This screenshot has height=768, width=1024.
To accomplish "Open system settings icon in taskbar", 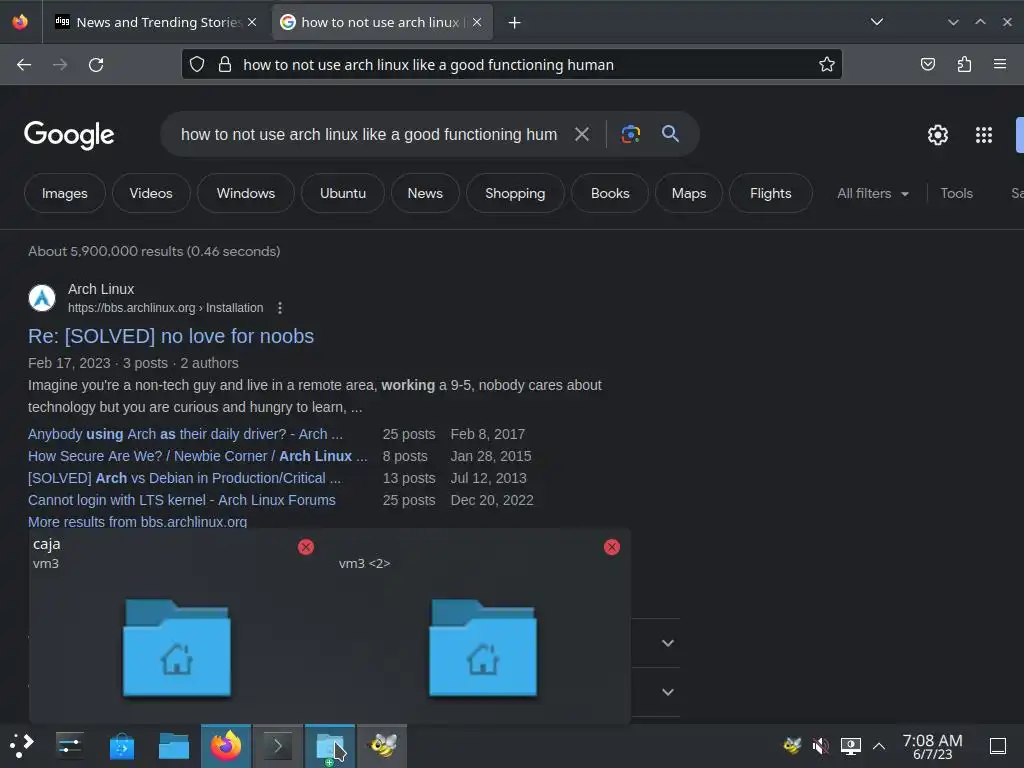I will pyautogui.click(x=69, y=746).
